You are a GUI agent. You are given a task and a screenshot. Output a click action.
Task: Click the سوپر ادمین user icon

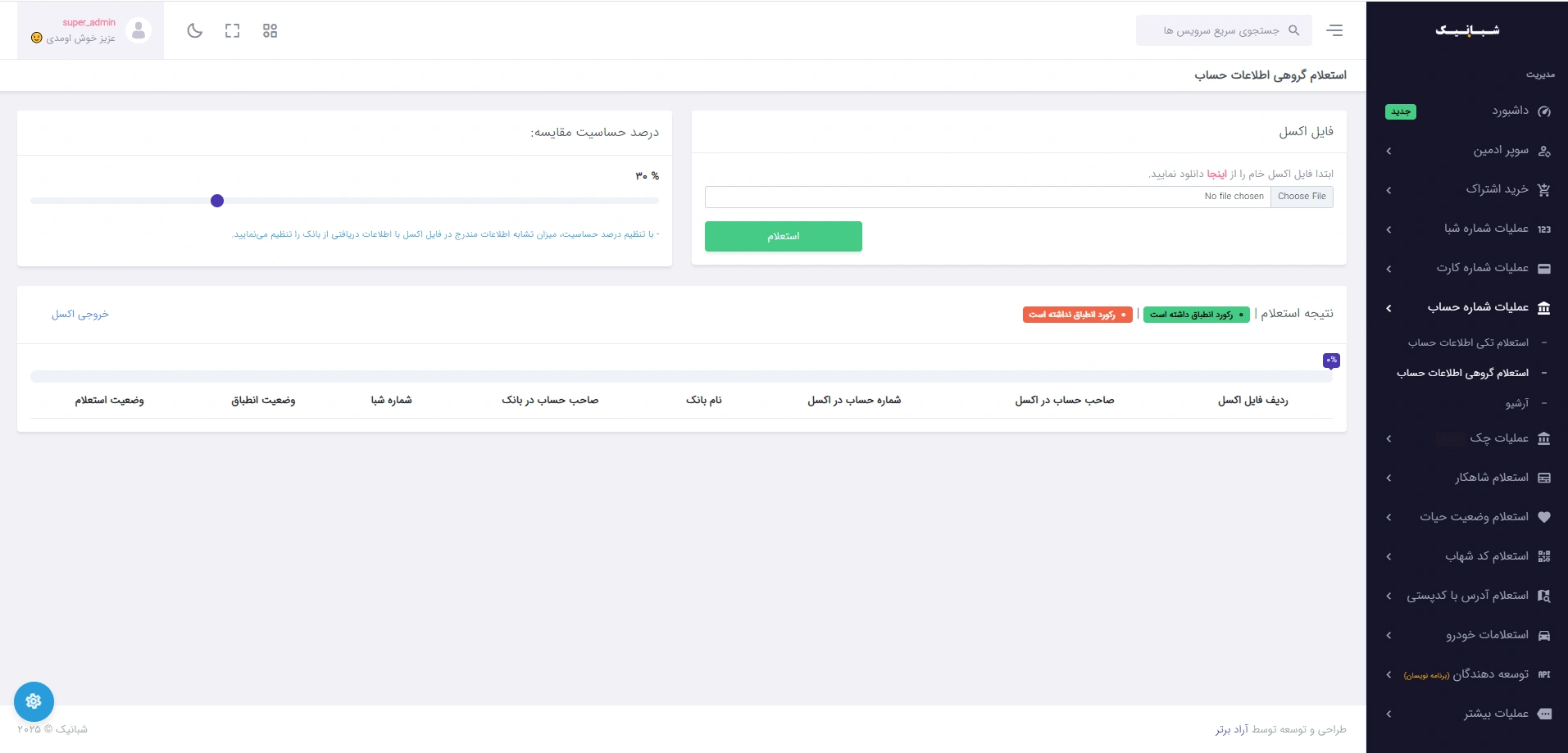point(1544,151)
